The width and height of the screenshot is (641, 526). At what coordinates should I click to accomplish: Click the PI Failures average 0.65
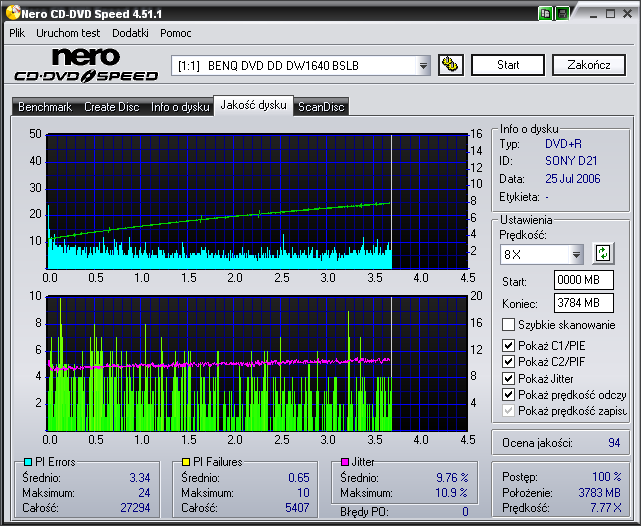299,478
